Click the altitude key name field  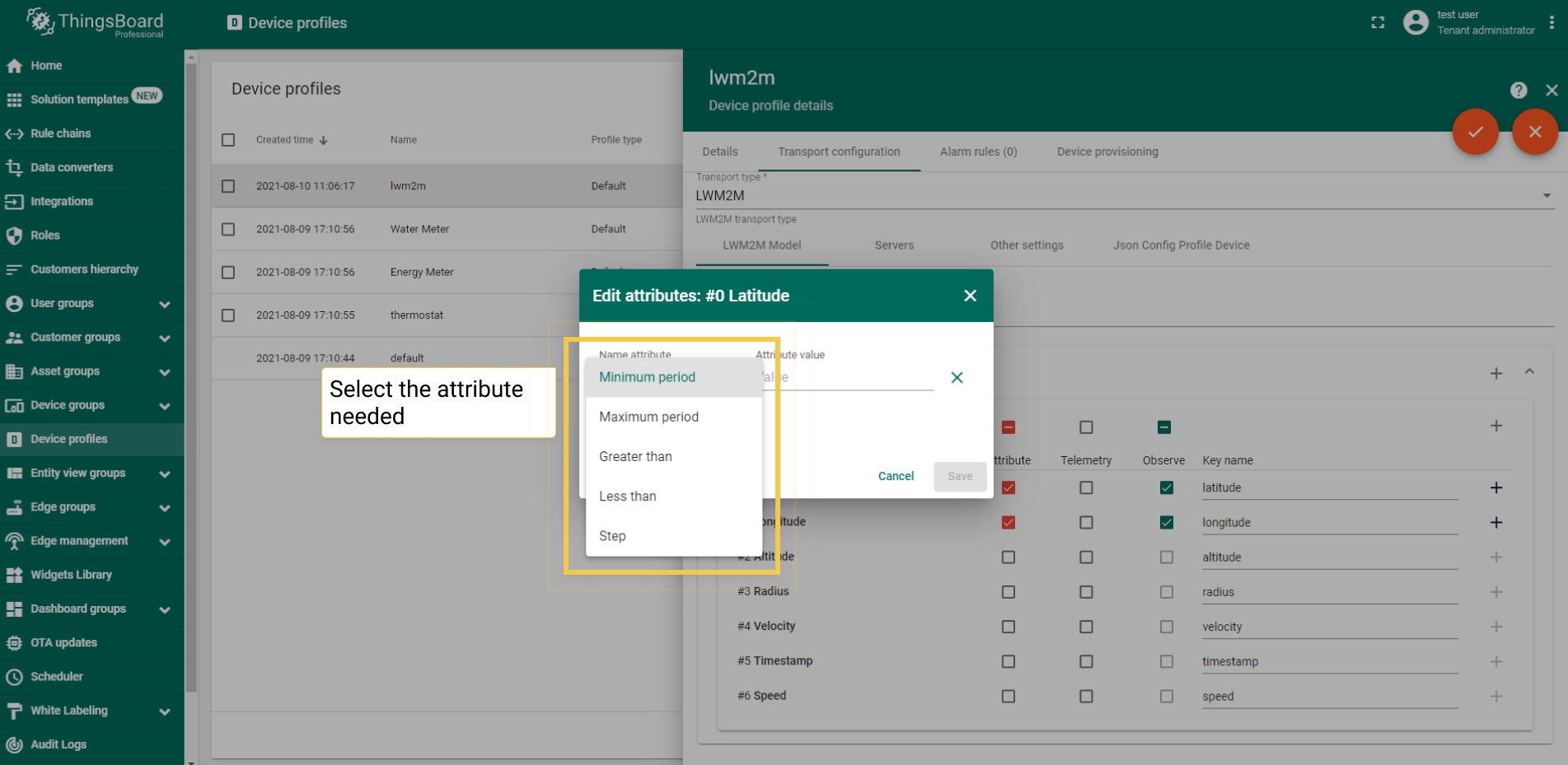point(1328,557)
